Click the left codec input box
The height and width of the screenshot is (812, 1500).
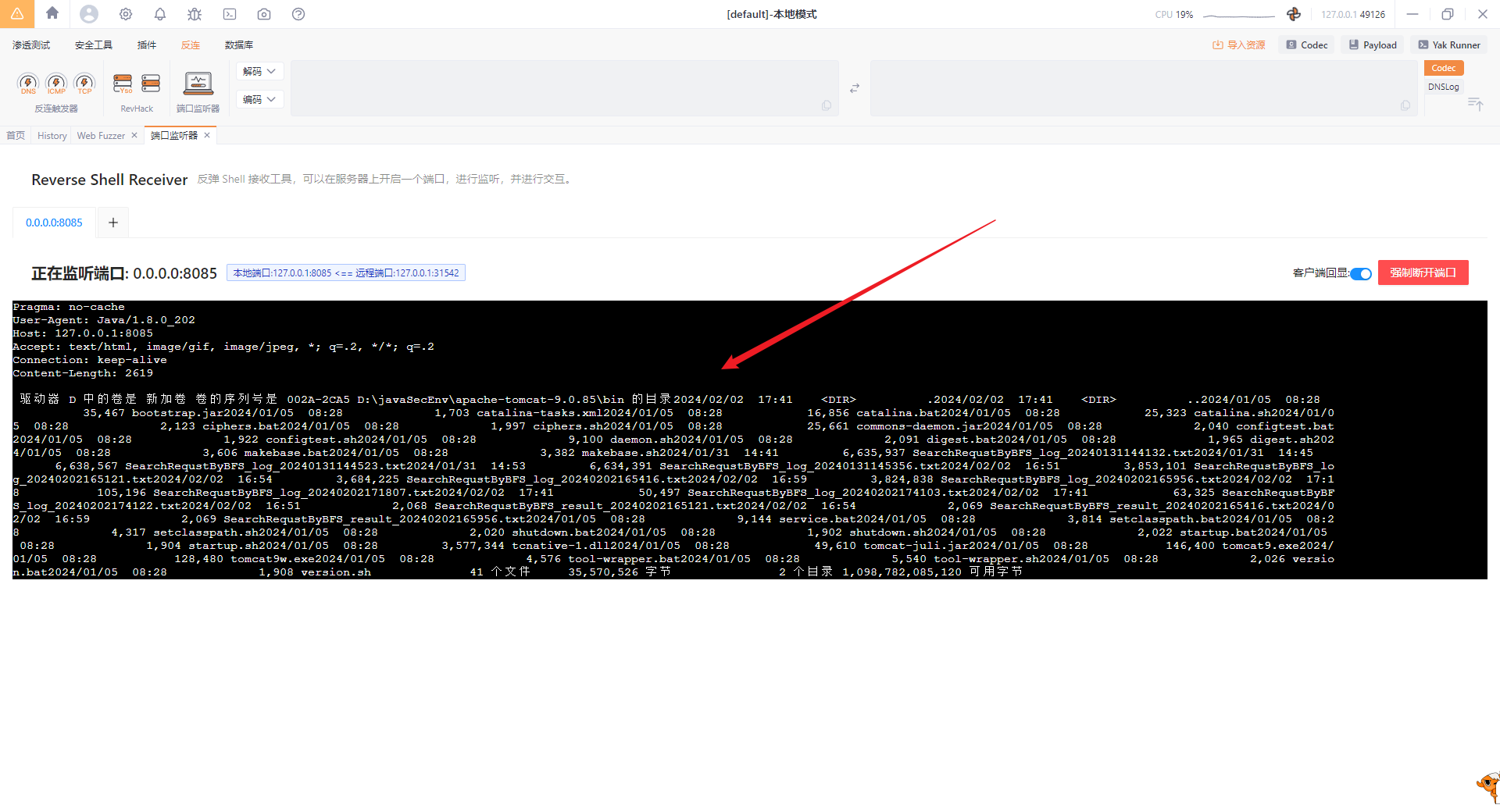click(x=564, y=88)
